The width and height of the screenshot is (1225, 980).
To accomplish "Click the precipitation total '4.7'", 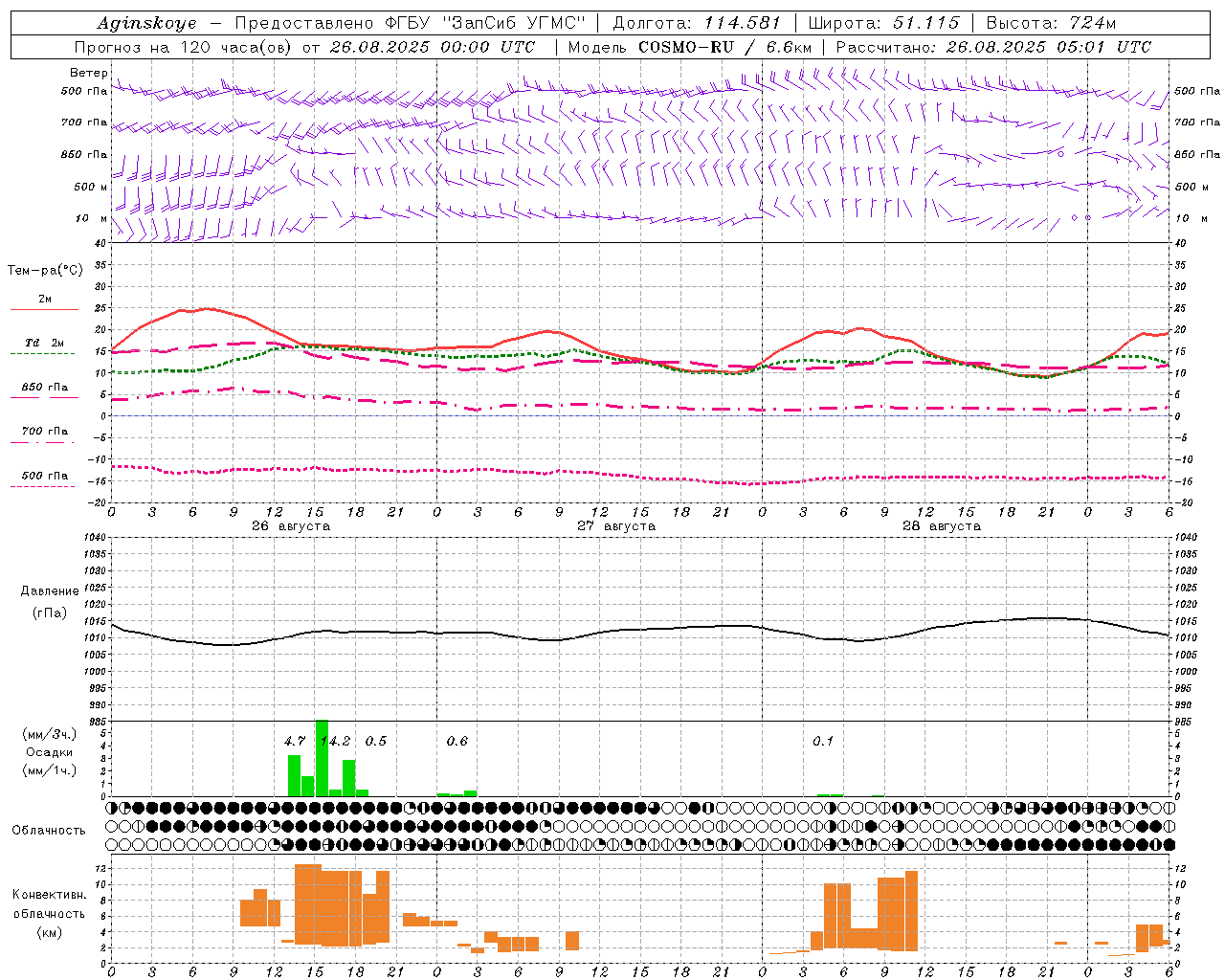I will click(295, 741).
